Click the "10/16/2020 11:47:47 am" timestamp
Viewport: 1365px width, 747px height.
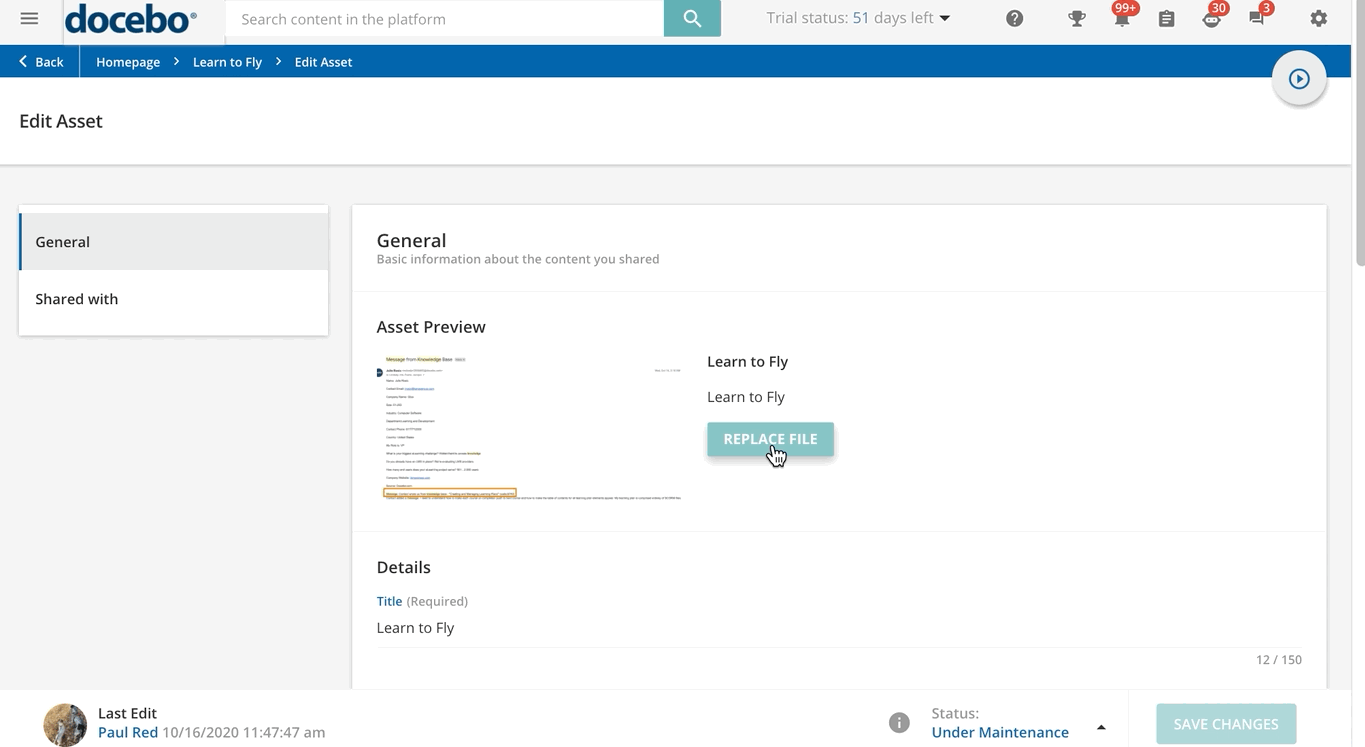(244, 732)
